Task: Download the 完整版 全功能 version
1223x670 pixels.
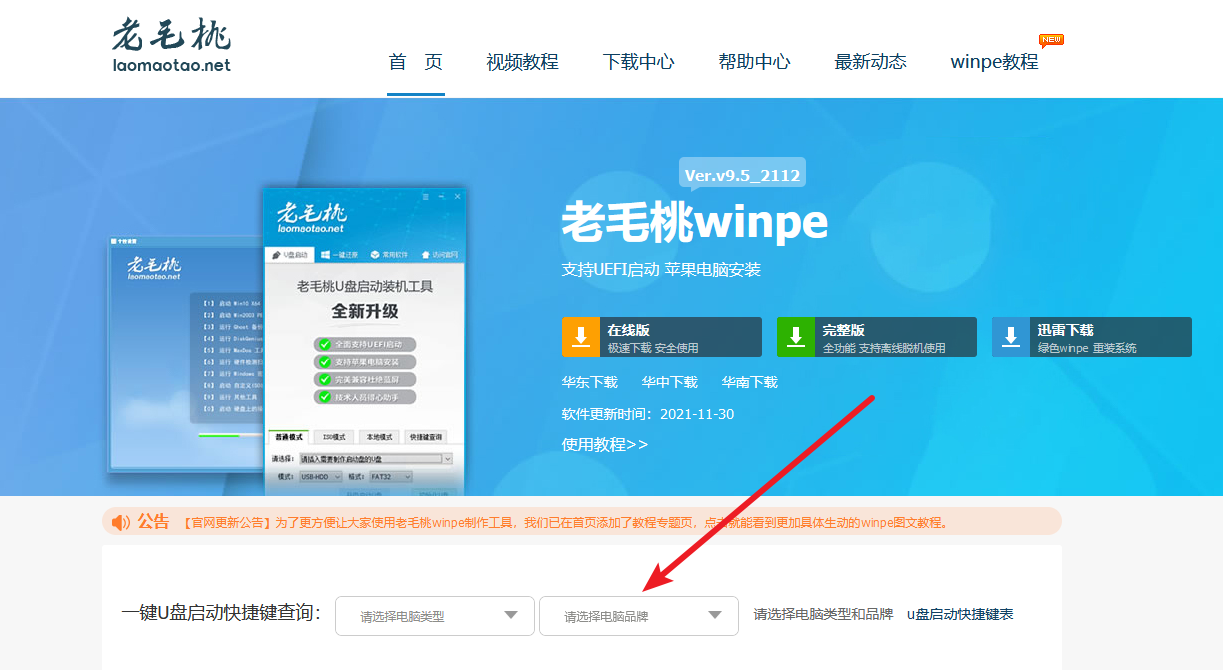Action: pyautogui.click(x=877, y=337)
